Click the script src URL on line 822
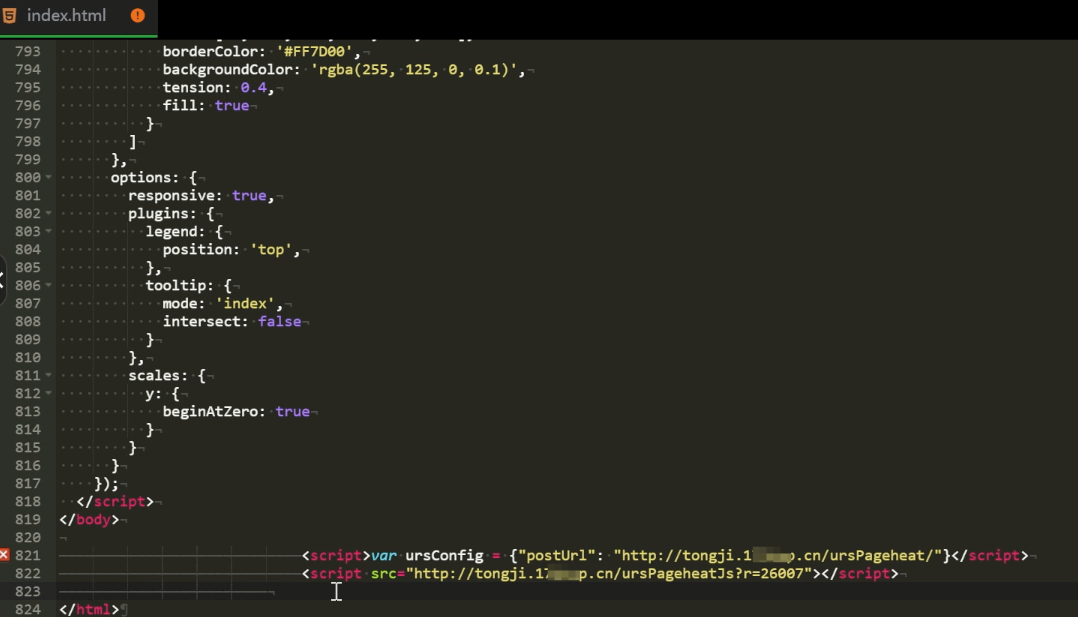Image resolution: width=1078 pixels, height=617 pixels. point(610,573)
